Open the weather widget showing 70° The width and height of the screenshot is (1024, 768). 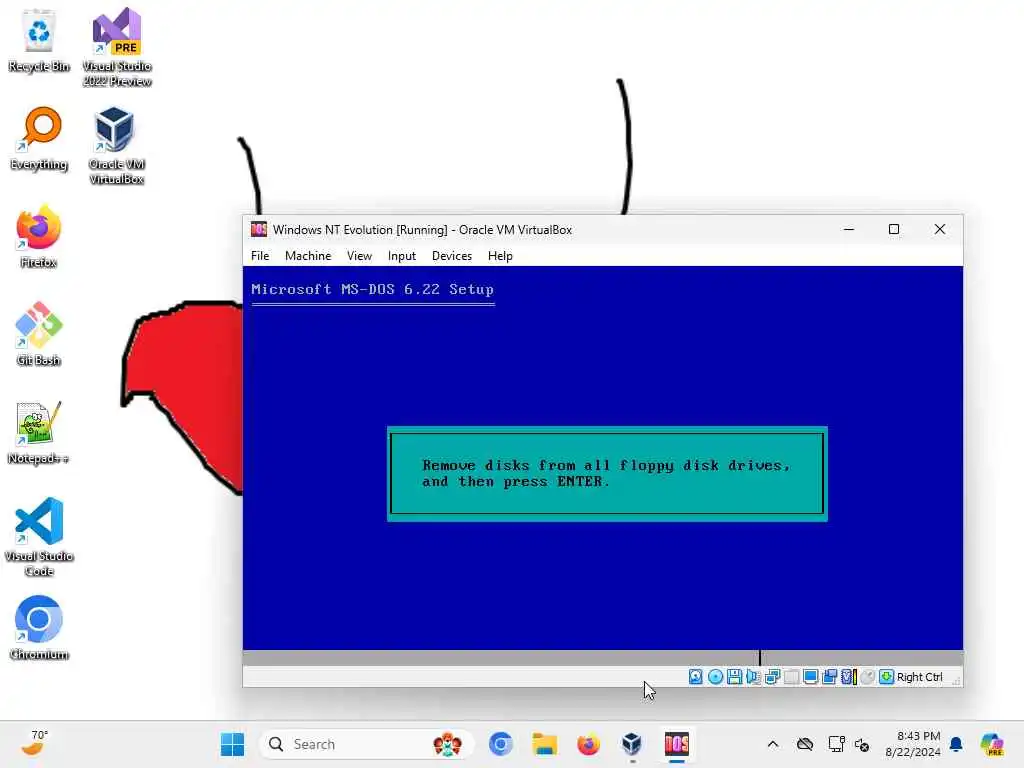point(34,743)
